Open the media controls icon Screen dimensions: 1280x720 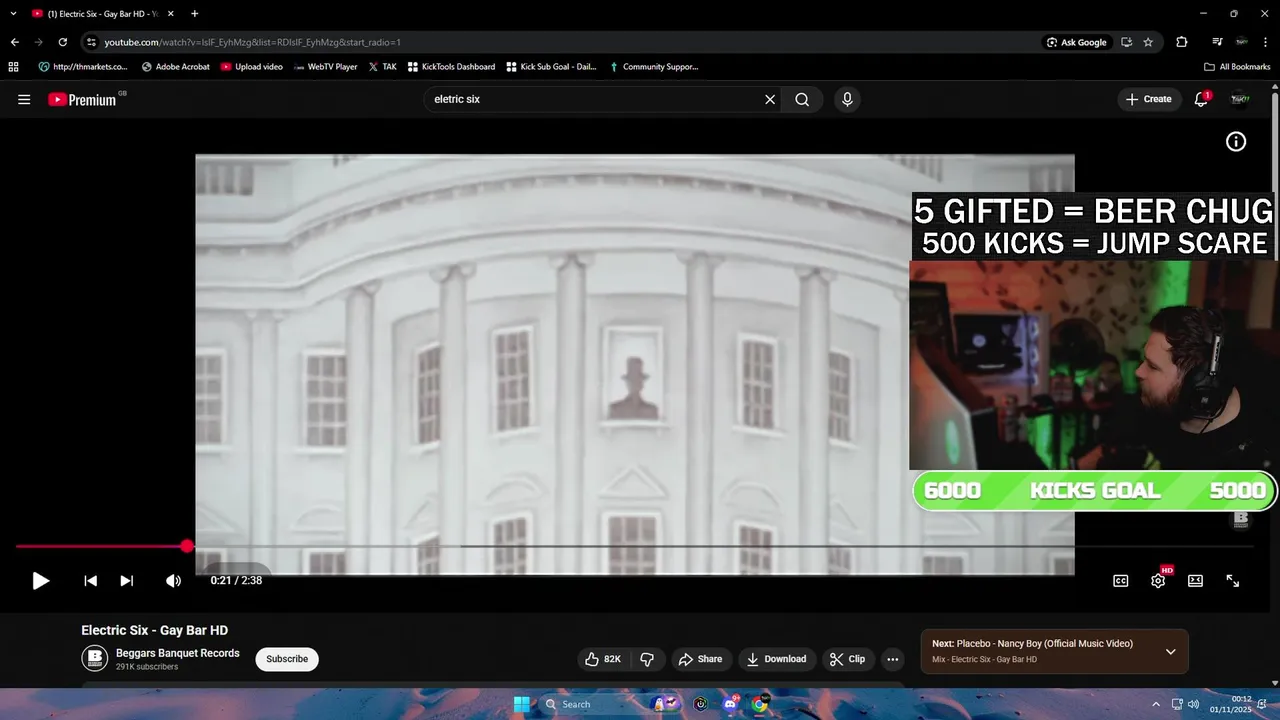coord(1217,42)
